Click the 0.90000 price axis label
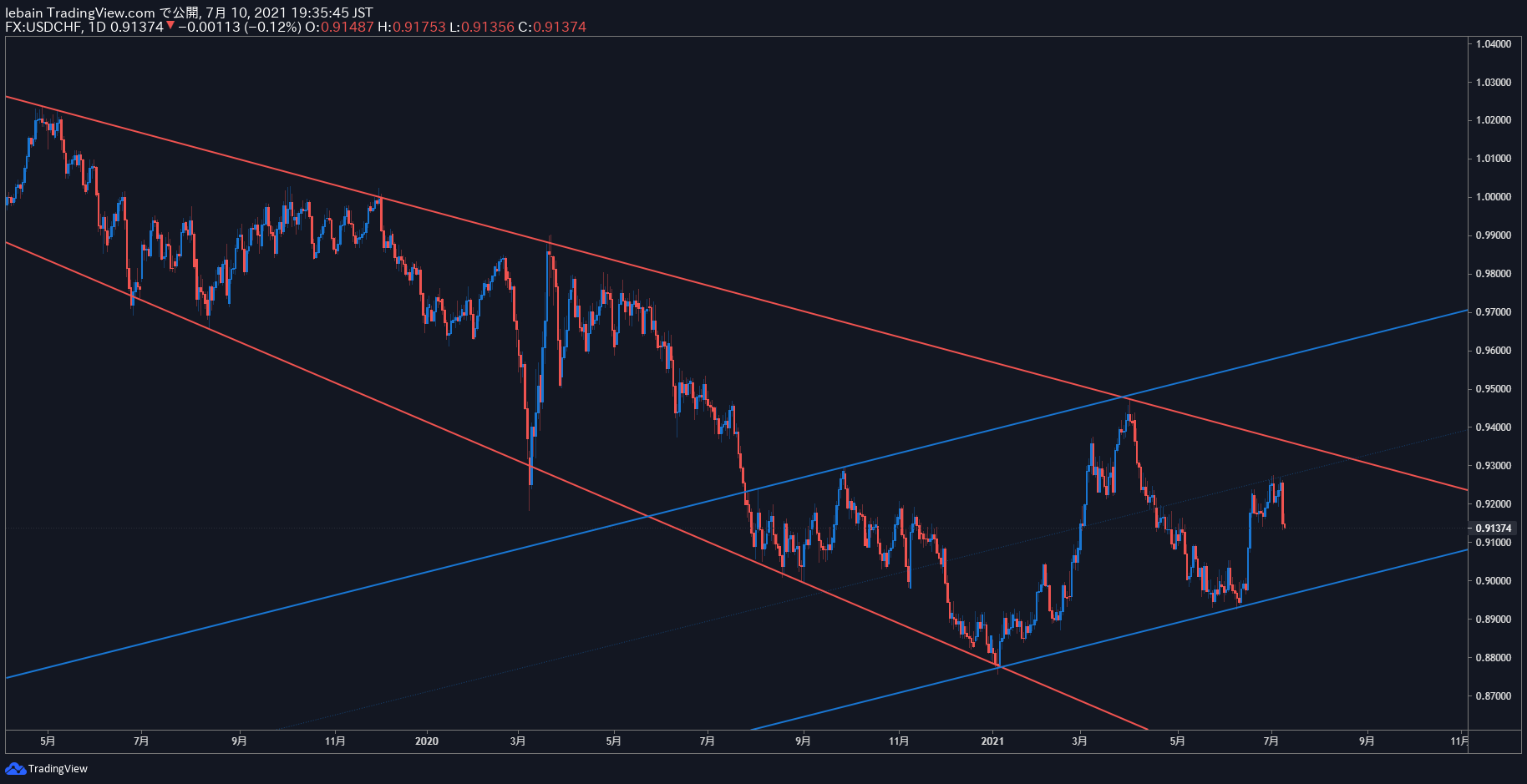The image size is (1527, 784). click(x=1494, y=581)
